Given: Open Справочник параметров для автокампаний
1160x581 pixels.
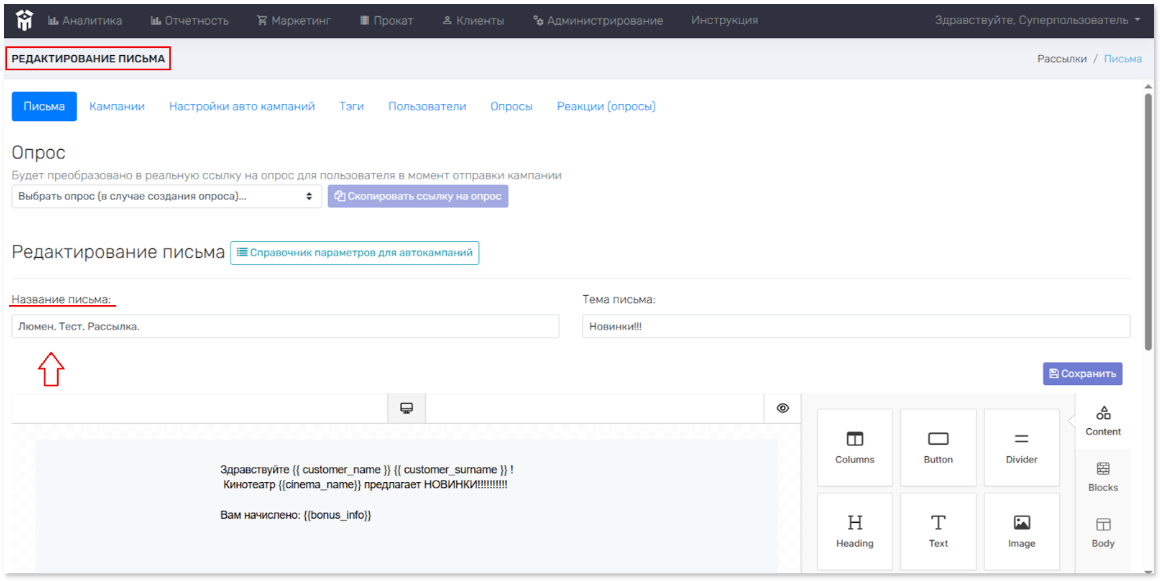Looking at the screenshot, I should pyautogui.click(x=354, y=253).
